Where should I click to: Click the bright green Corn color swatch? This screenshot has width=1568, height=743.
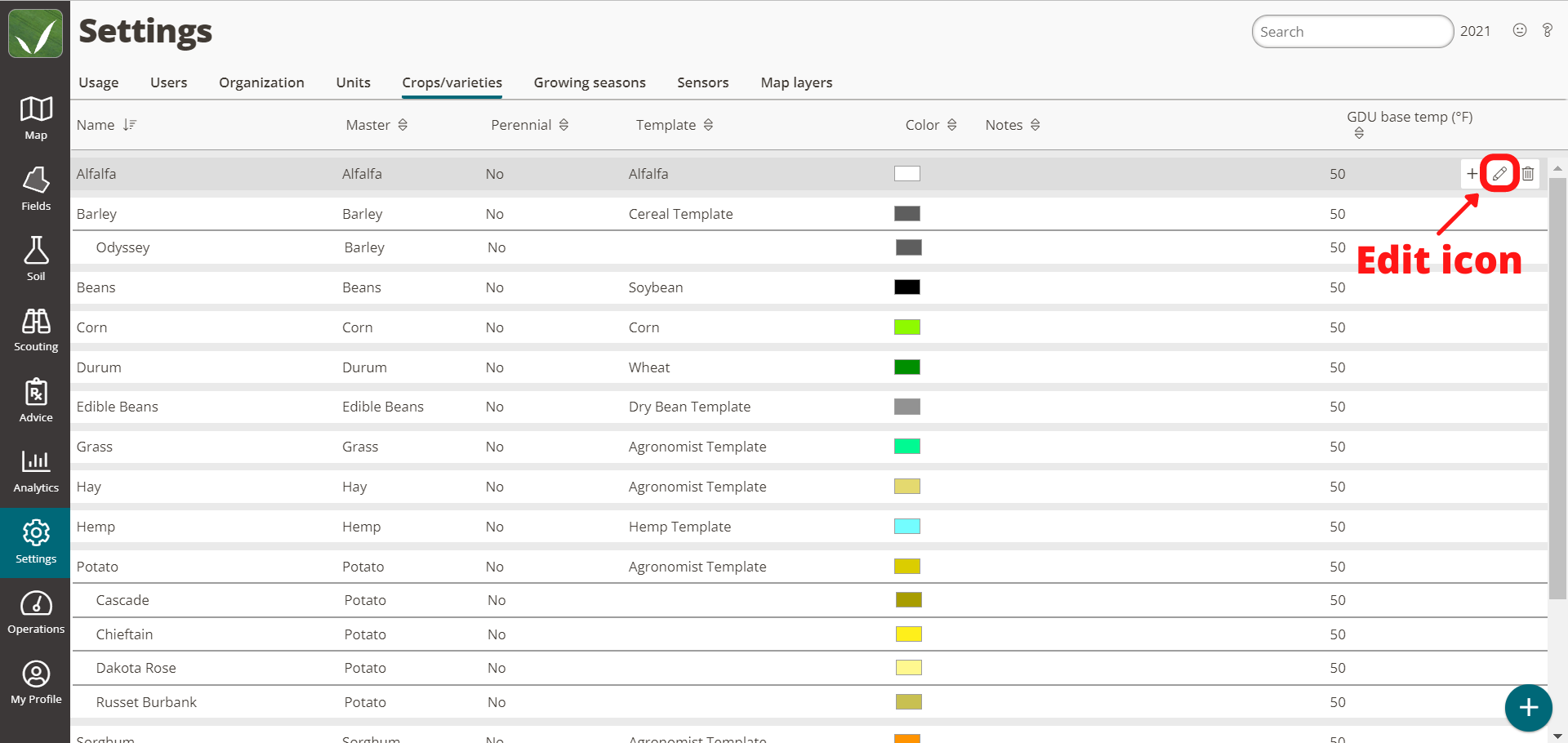click(906, 327)
